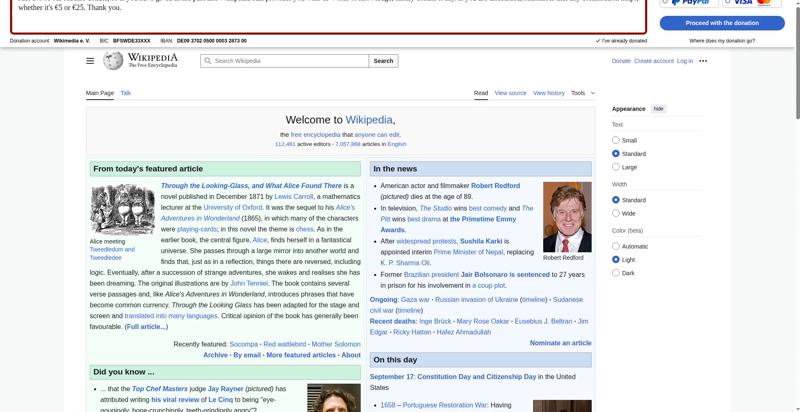Click the Ricky Hatton recent deaths link
The image size is (800, 412).
click(412, 332)
